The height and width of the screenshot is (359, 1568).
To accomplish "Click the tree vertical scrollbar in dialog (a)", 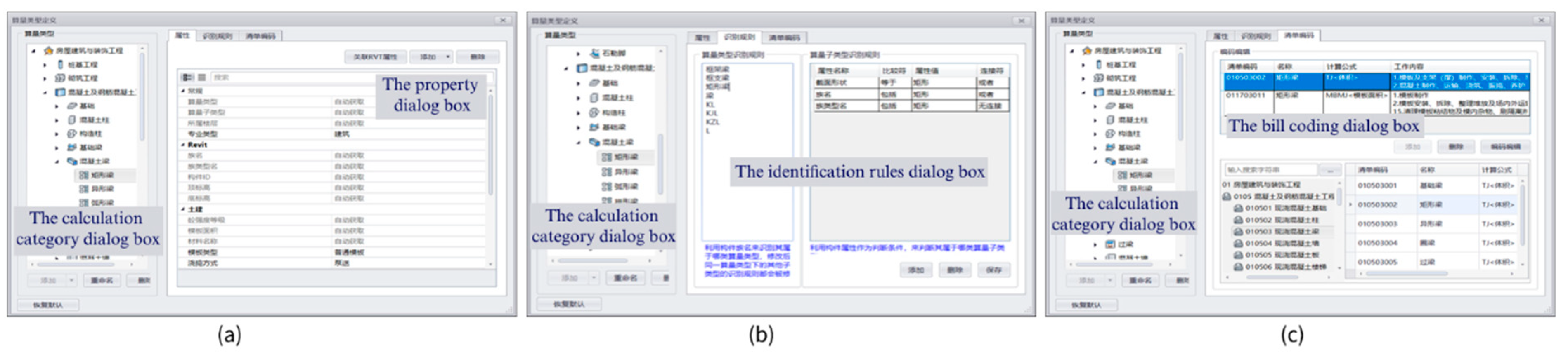I will [x=142, y=97].
